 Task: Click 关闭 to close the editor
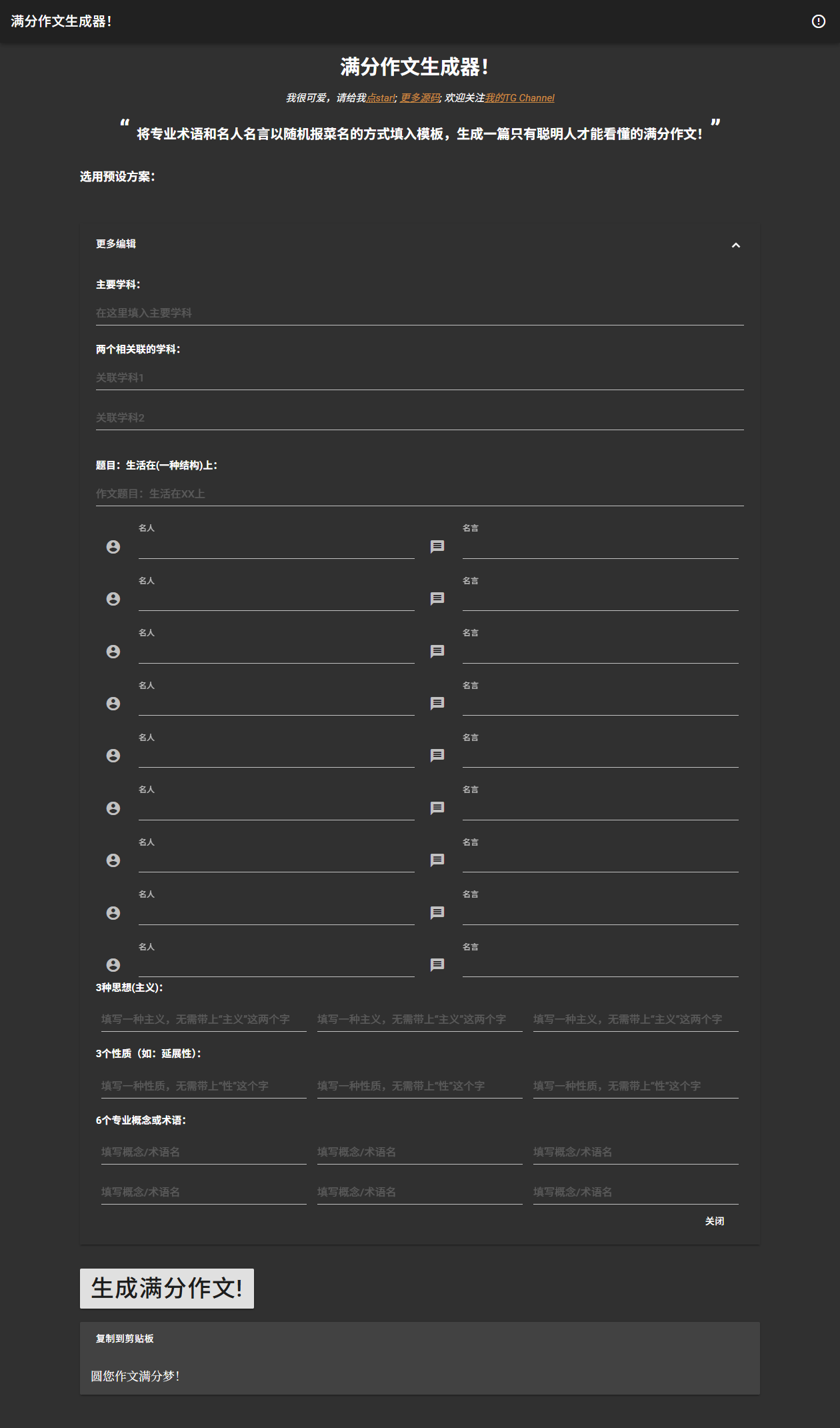[715, 1221]
